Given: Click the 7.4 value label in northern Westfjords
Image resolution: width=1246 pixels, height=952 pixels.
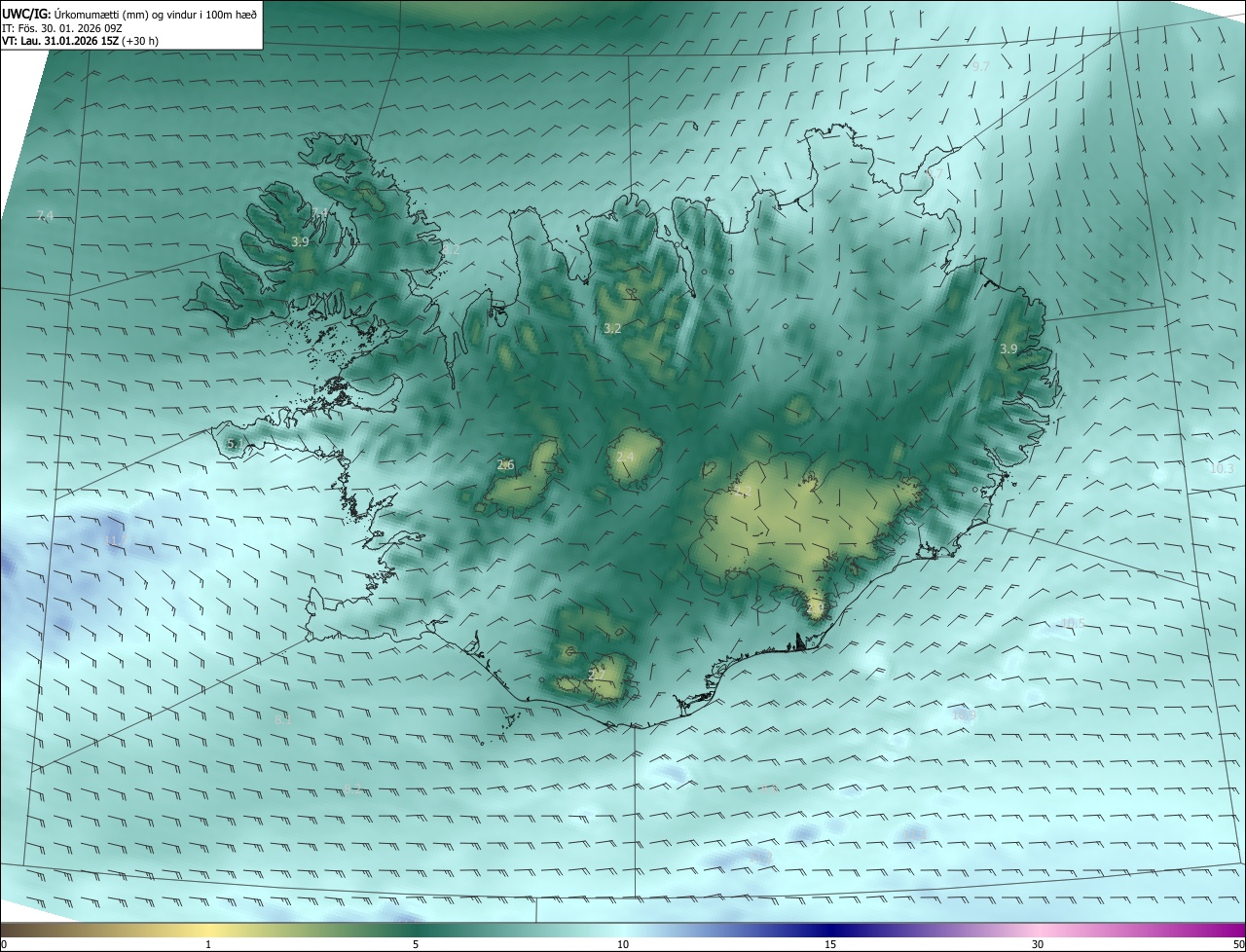Looking at the screenshot, I should [x=320, y=212].
